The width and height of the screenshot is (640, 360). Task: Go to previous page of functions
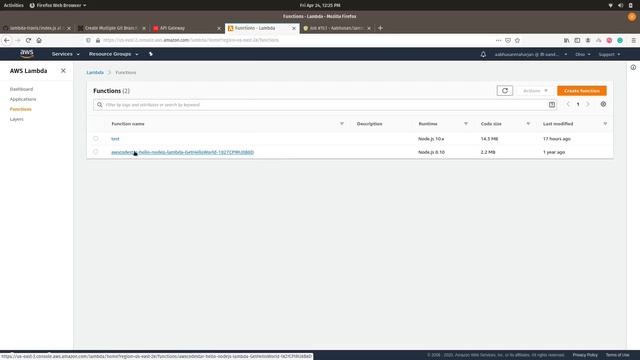[x=568, y=104]
